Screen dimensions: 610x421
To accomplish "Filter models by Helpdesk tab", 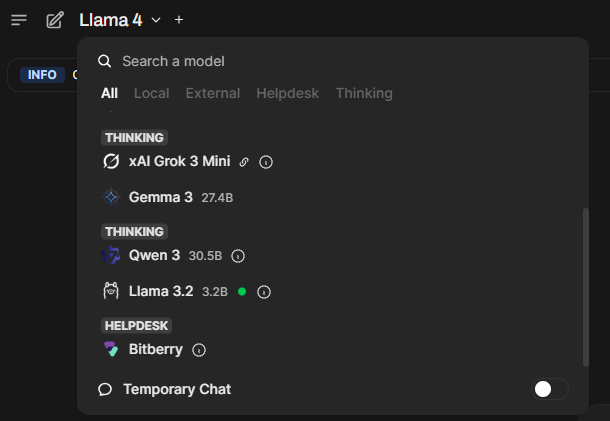I will pos(287,93).
